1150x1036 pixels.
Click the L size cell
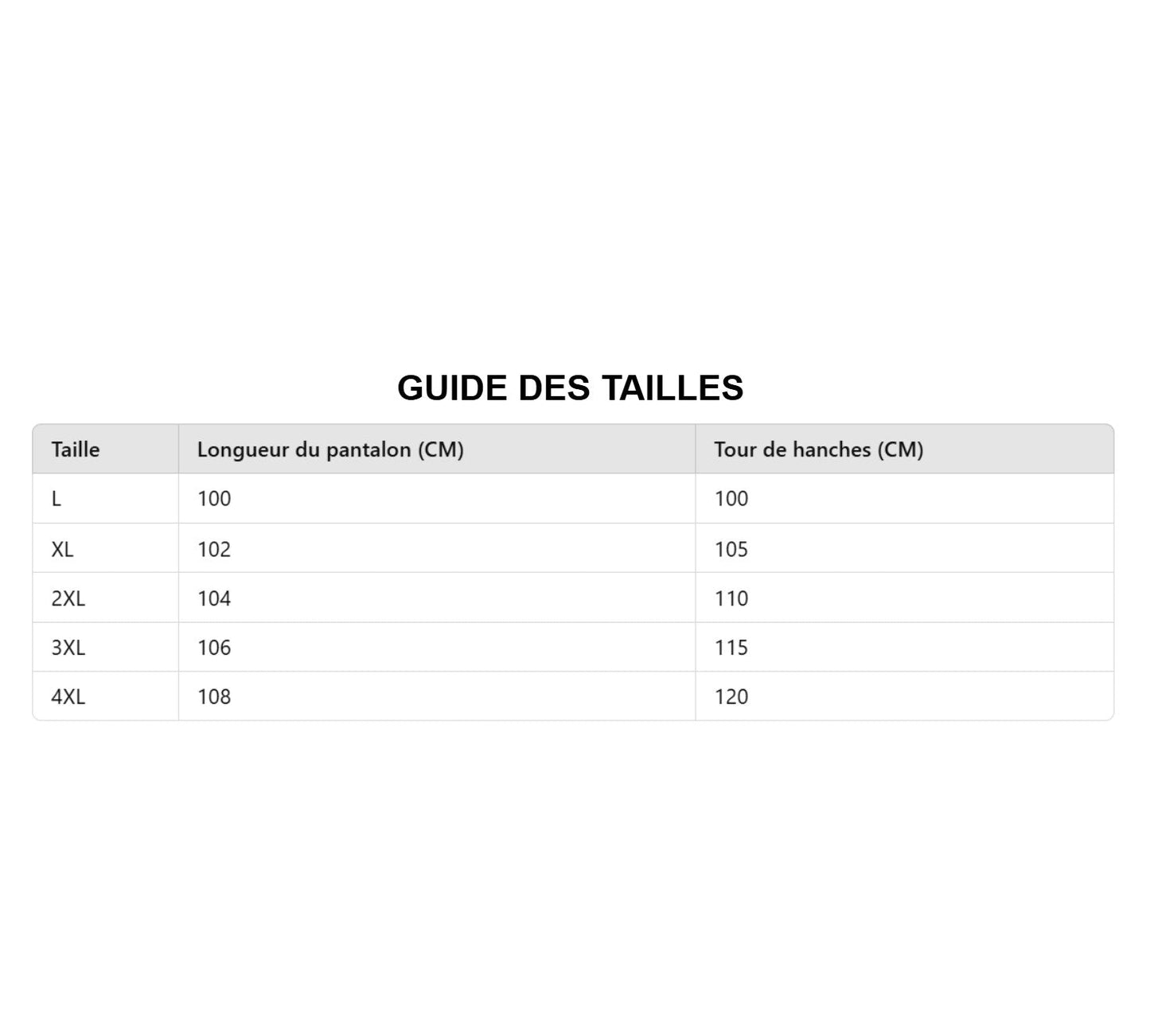57,499
